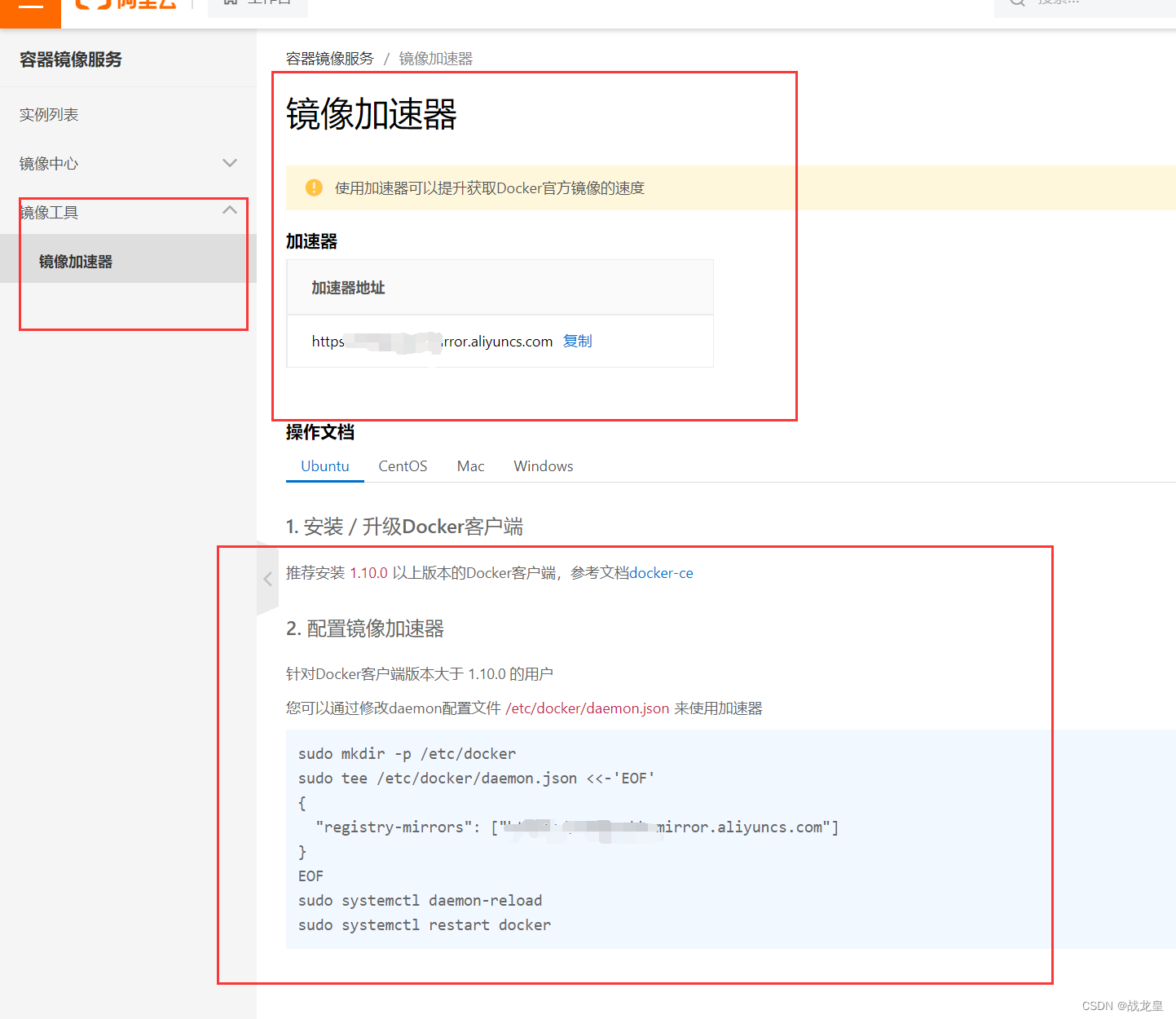Click the registry-mirrors config line
This screenshot has height=1019, width=1176.
point(577,827)
